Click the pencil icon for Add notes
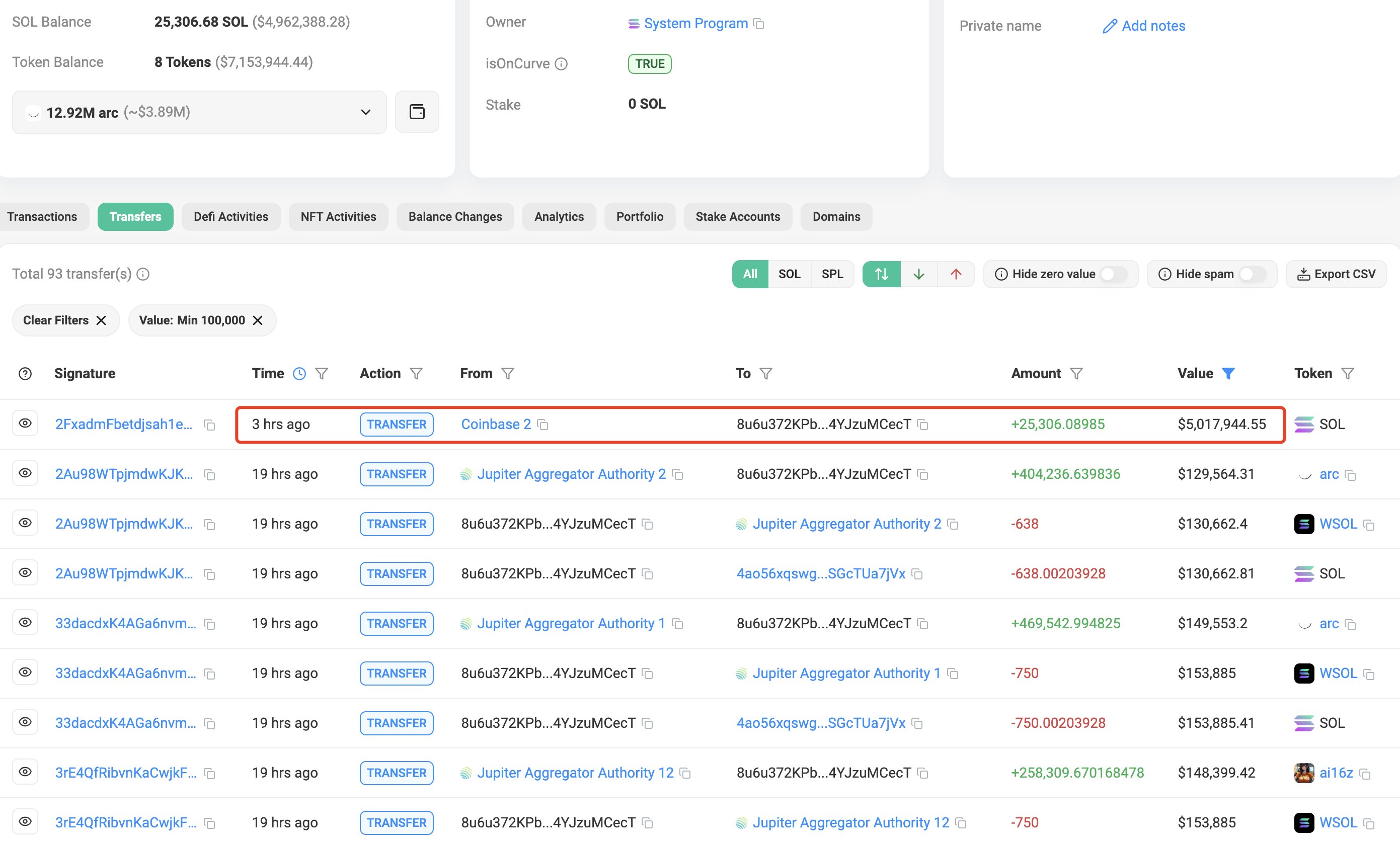The width and height of the screenshot is (1400, 843). point(1109,26)
